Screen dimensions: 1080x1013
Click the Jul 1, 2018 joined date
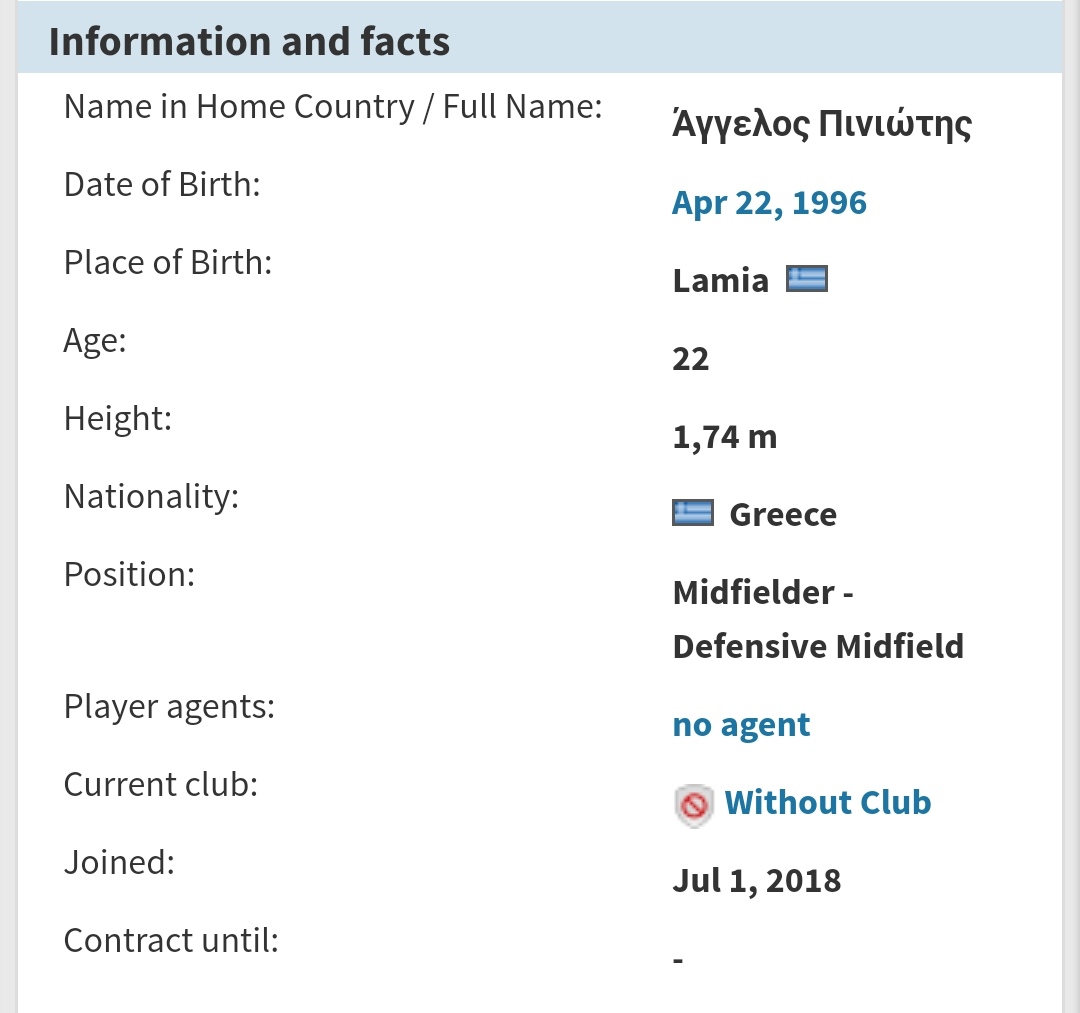click(x=757, y=880)
